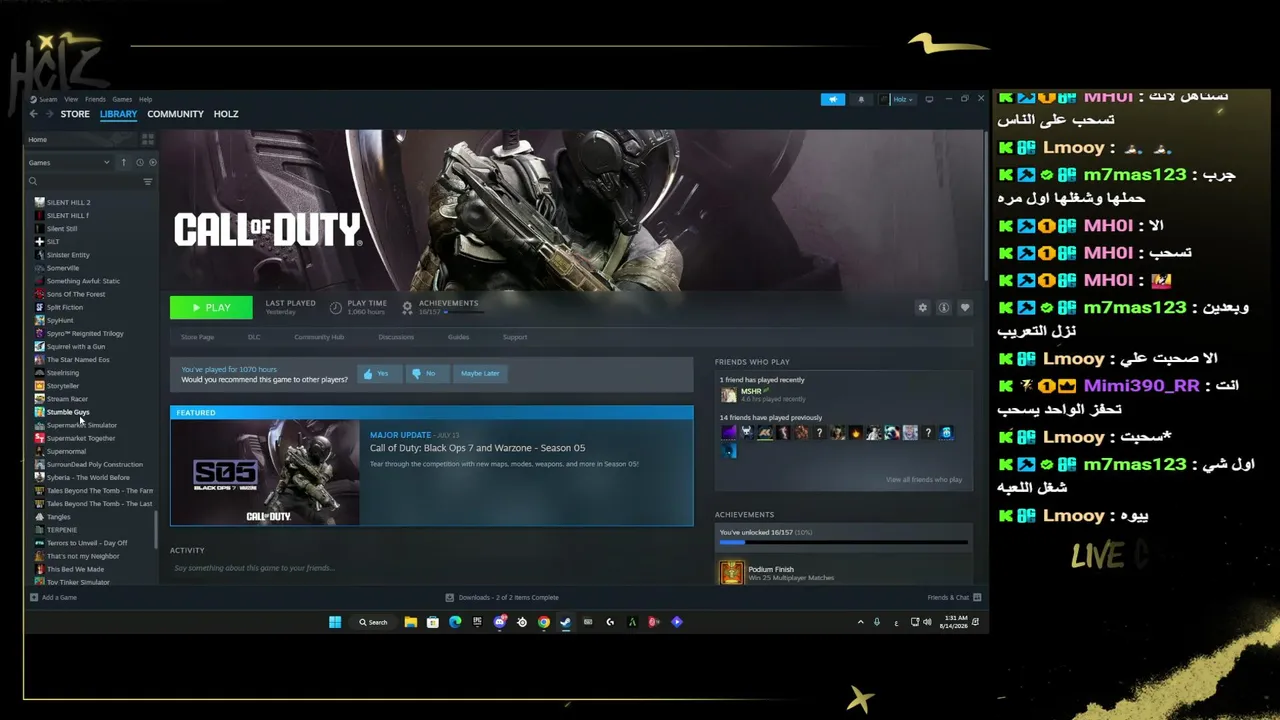
Task: Click the activity 'Say something' input box
Action: 431,568
